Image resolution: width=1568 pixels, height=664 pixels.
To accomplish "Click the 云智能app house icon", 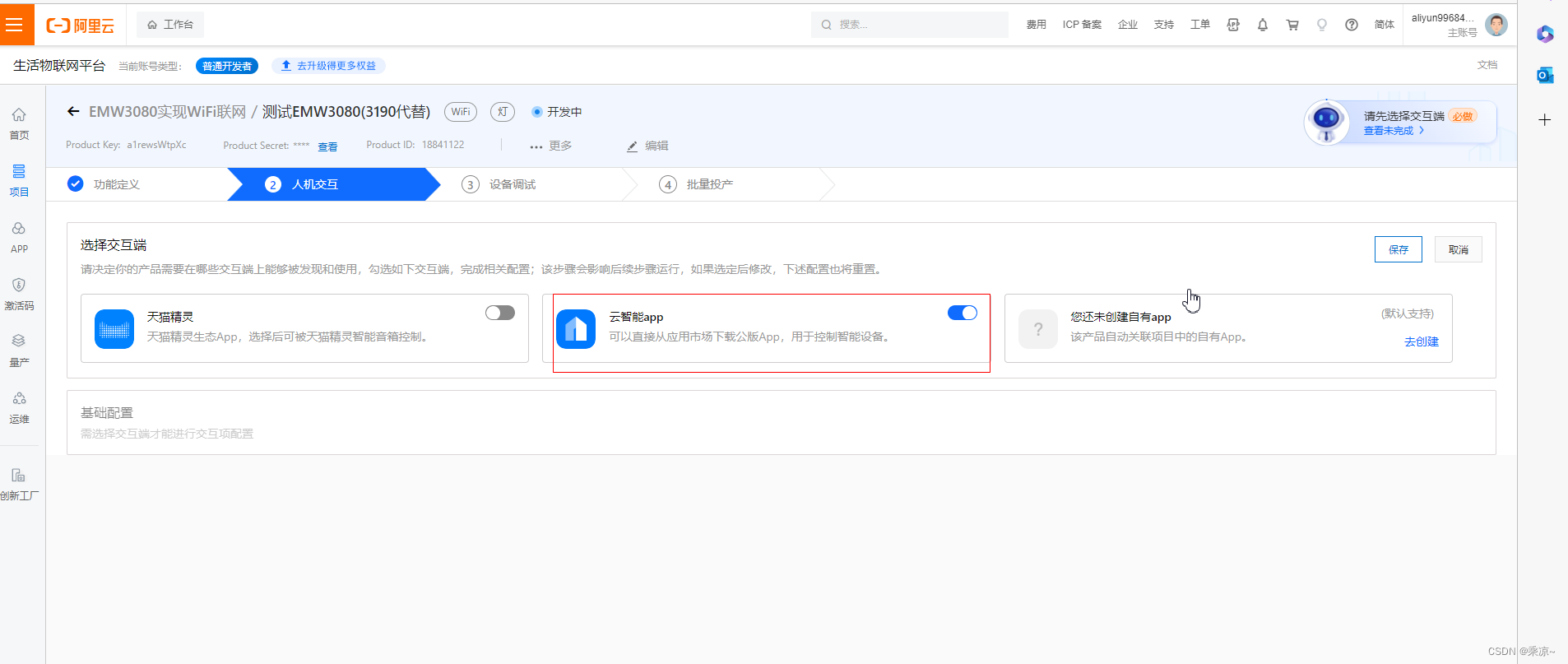I will [x=576, y=329].
